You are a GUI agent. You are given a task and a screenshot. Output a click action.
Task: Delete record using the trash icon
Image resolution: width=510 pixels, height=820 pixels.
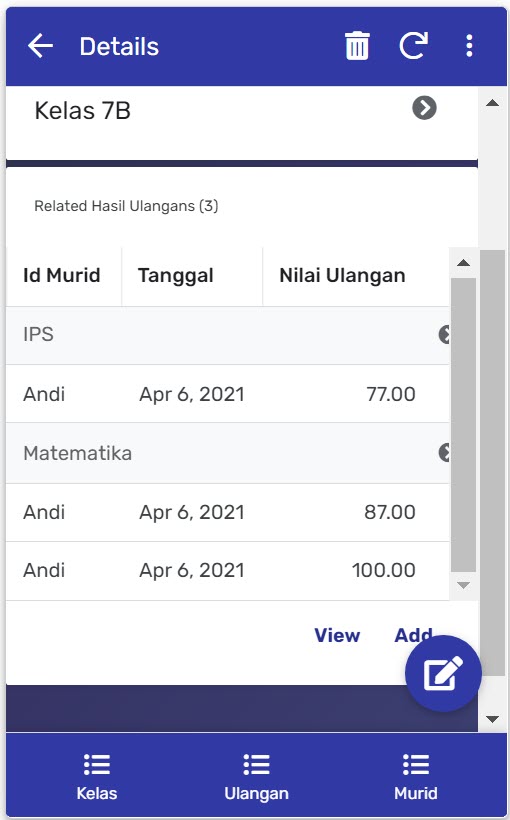[x=357, y=46]
